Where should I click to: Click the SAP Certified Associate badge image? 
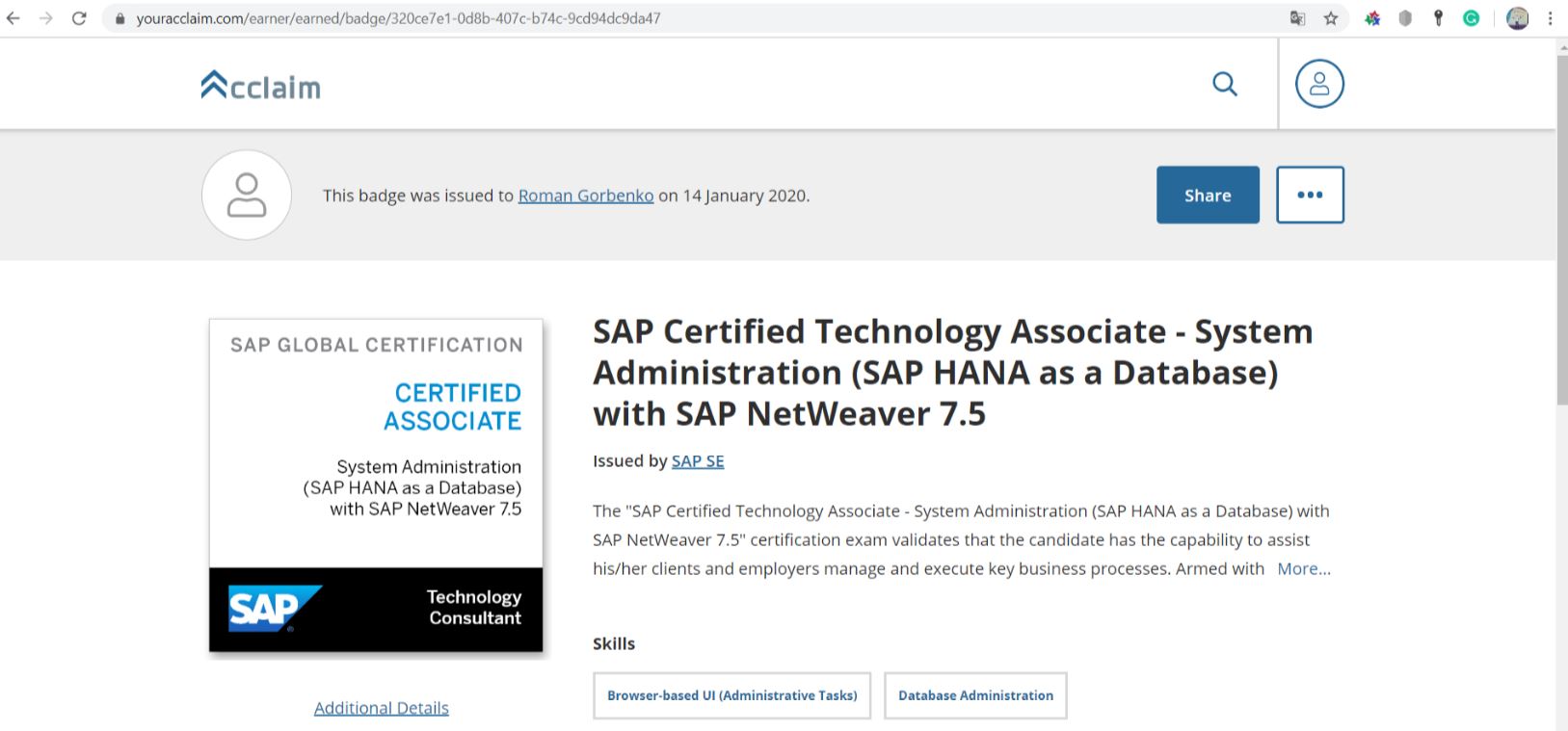coord(376,485)
